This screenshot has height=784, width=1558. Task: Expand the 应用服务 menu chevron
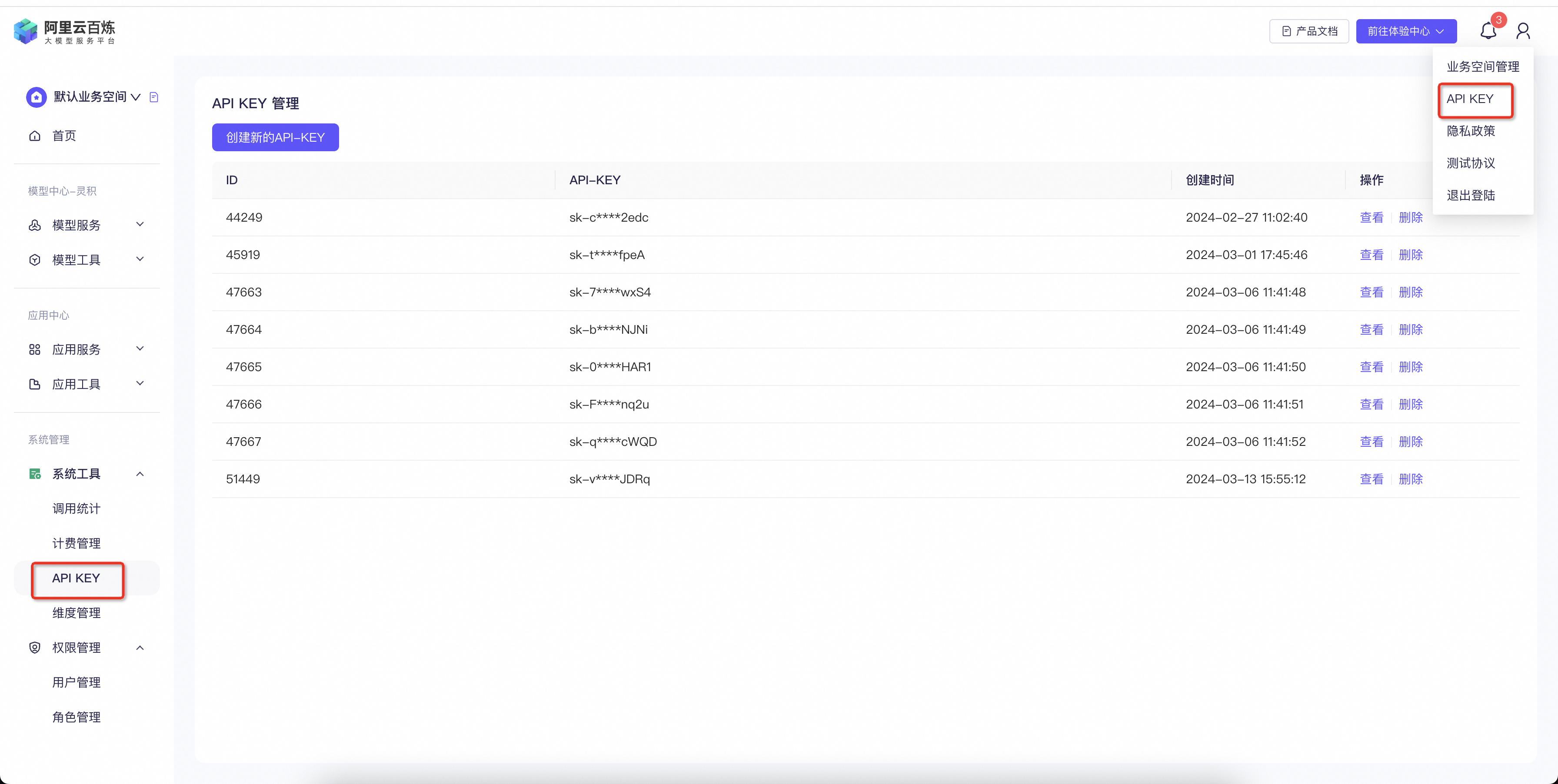(x=140, y=348)
